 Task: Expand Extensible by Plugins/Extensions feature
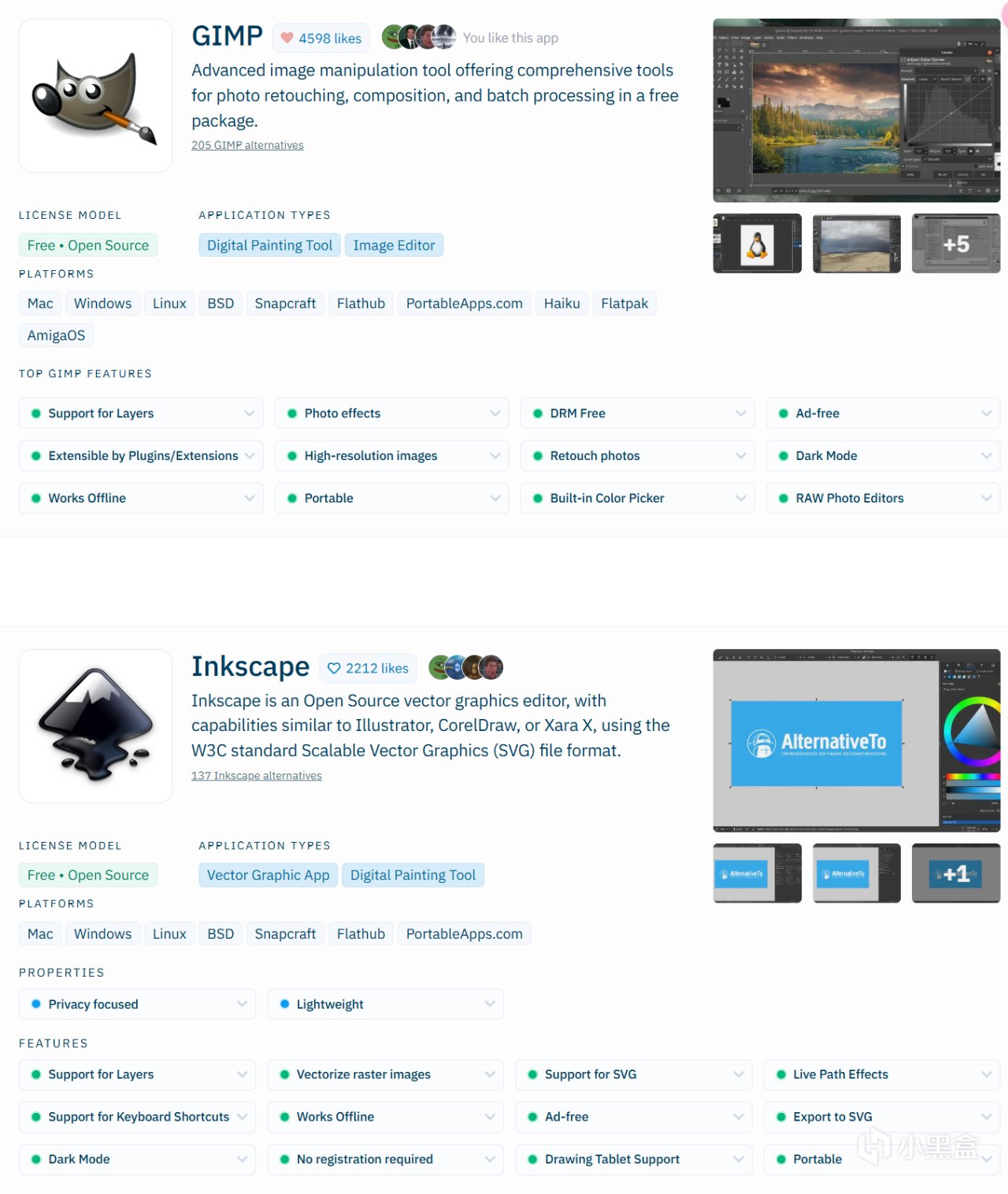[141, 456]
